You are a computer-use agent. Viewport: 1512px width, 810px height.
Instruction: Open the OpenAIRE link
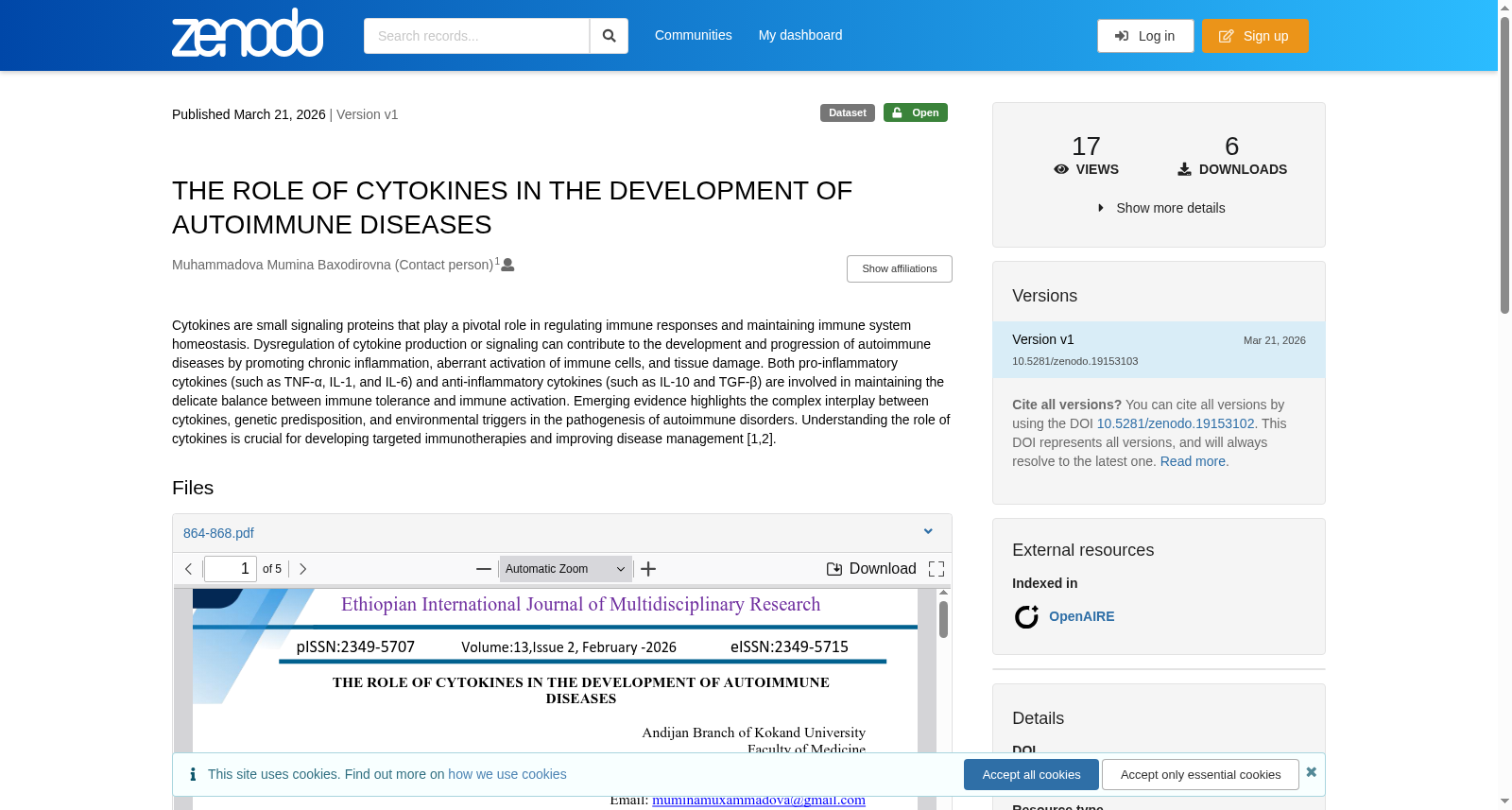coord(1081,616)
